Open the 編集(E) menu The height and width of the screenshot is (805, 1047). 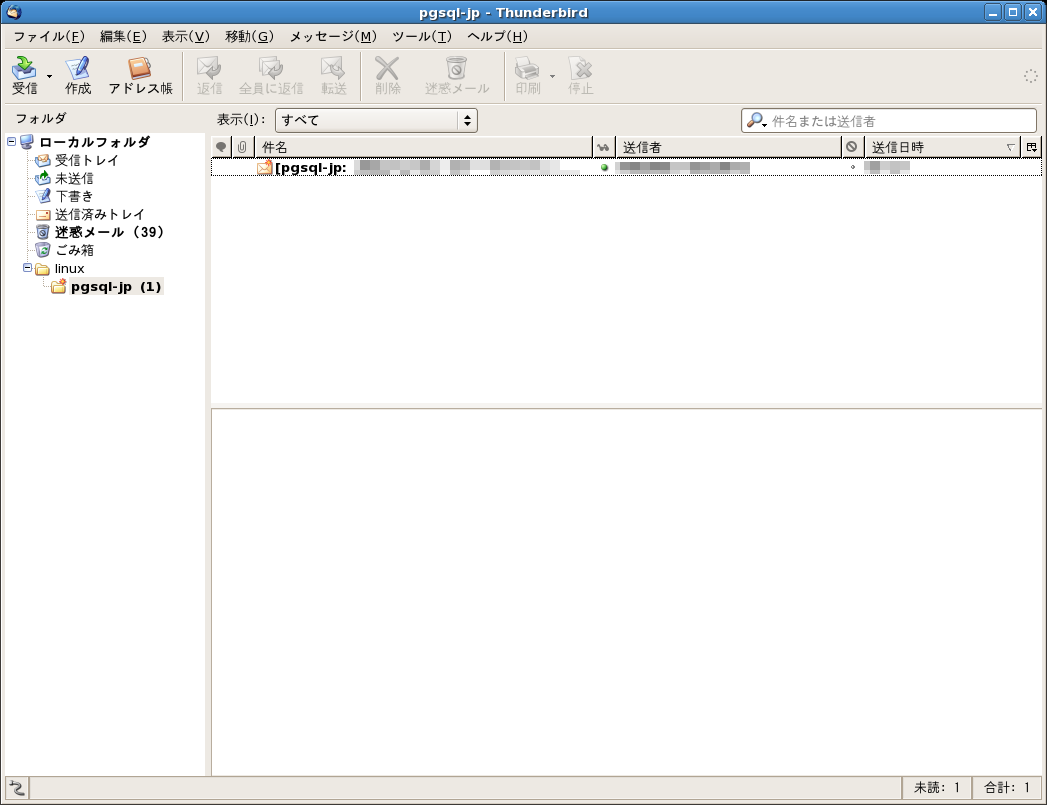[123, 36]
